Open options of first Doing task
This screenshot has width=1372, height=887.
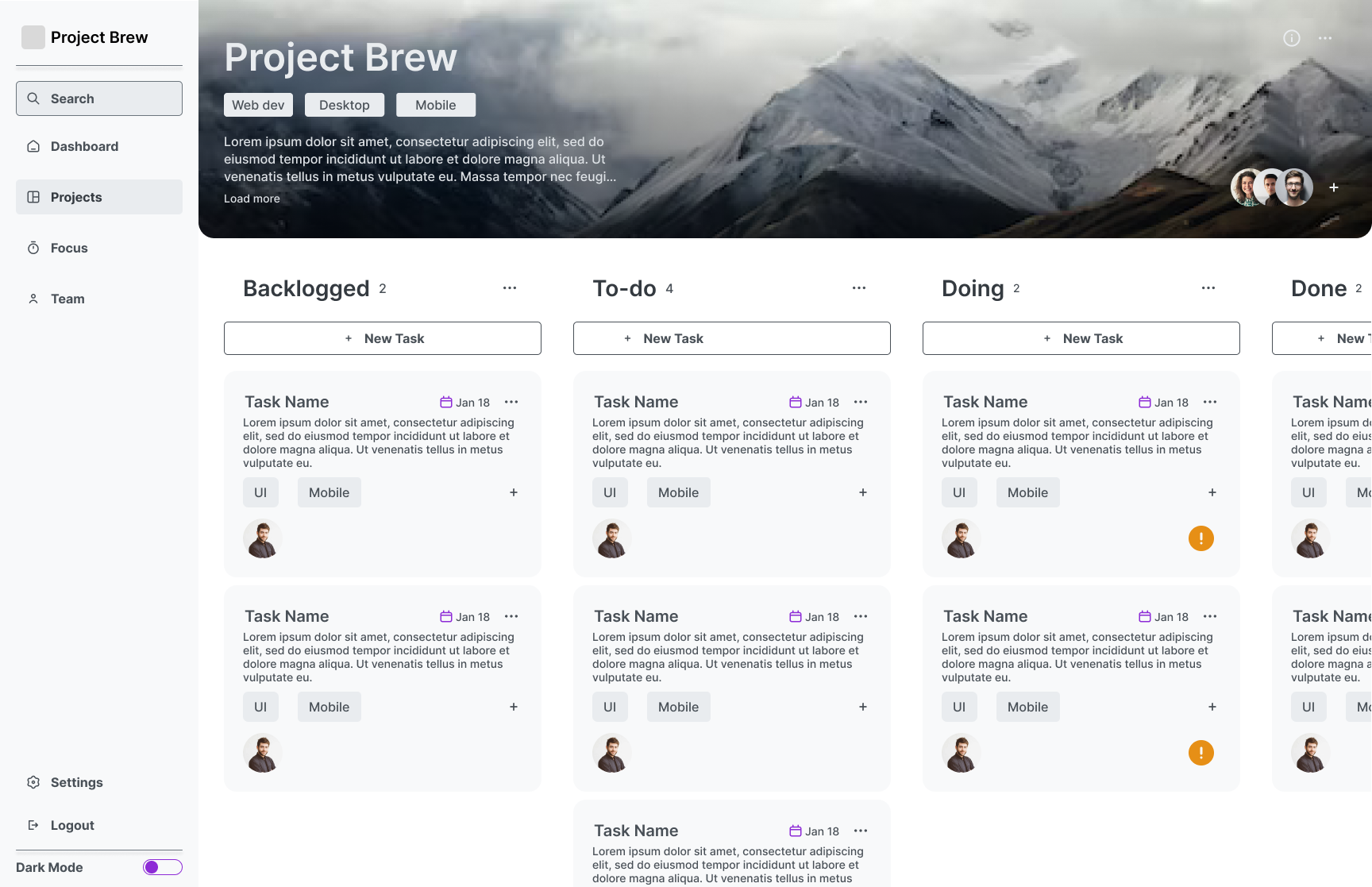[1210, 403]
